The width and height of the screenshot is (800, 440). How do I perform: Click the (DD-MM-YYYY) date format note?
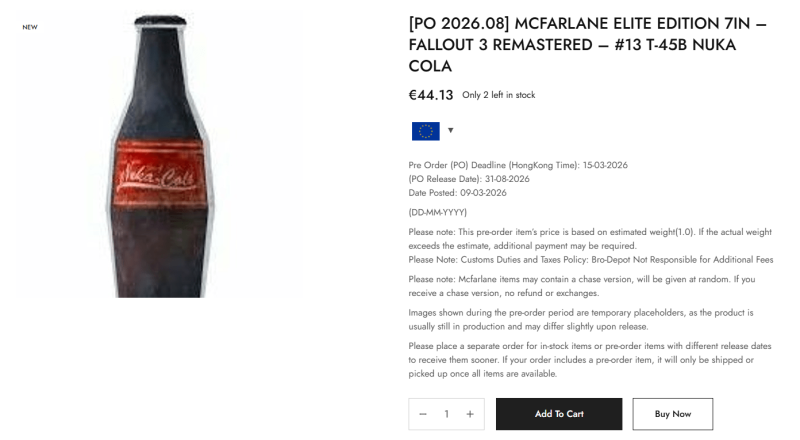(438, 212)
